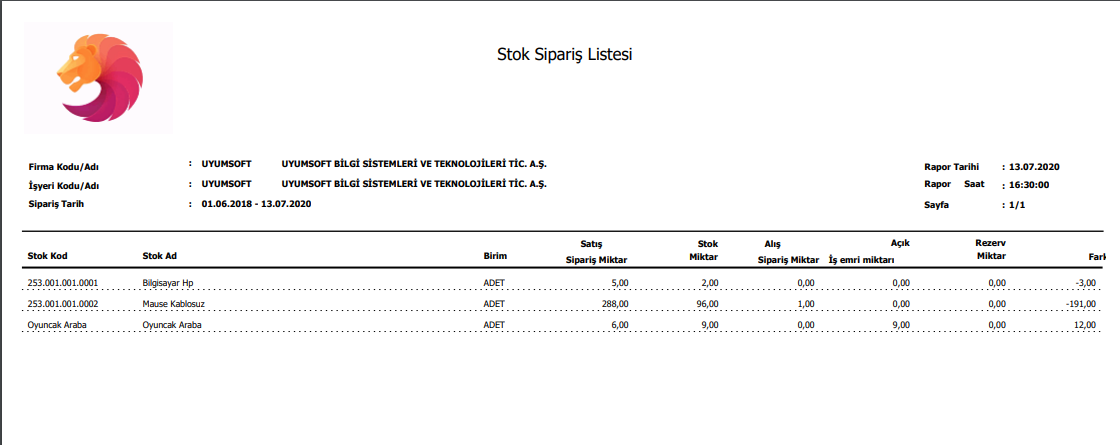Select the Rezerv Miktar column header

click(x=990, y=250)
